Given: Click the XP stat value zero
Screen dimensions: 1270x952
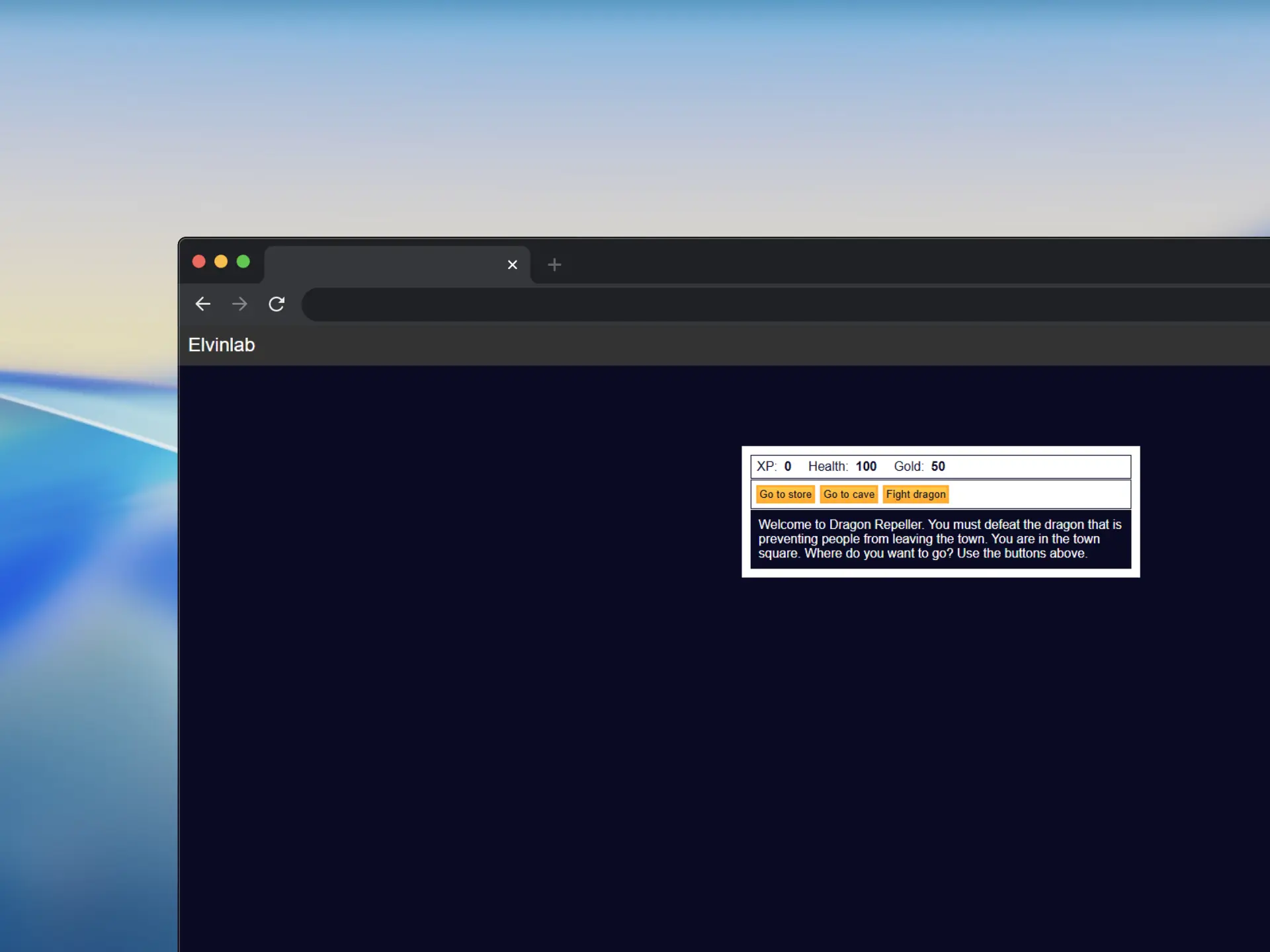Looking at the screenshot, I should click(x=788, y=466).
